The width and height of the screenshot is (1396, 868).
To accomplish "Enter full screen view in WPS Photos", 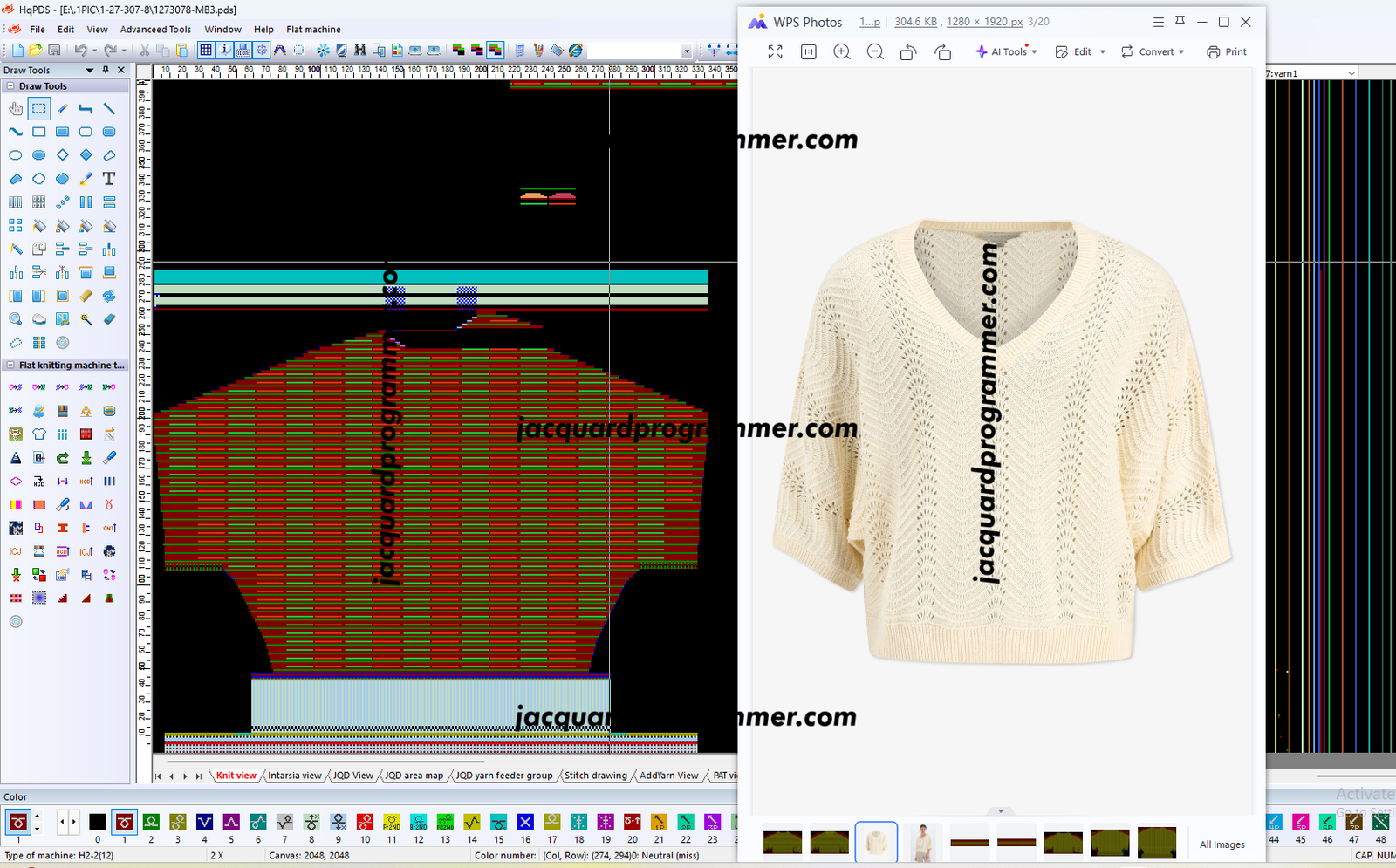I will tap(775, 52).
